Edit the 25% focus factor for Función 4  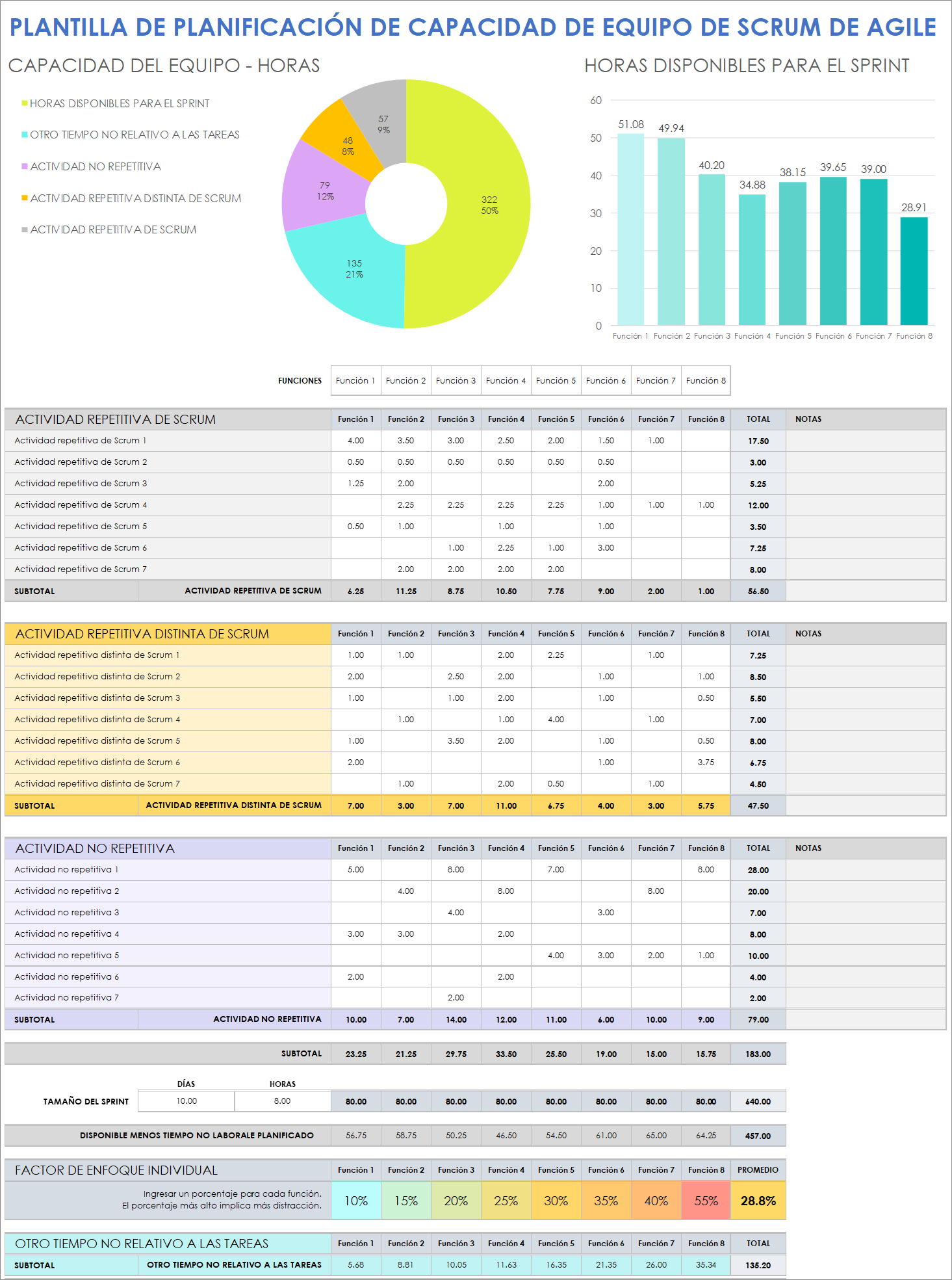pyautogui.click(x=506, y=1201)
